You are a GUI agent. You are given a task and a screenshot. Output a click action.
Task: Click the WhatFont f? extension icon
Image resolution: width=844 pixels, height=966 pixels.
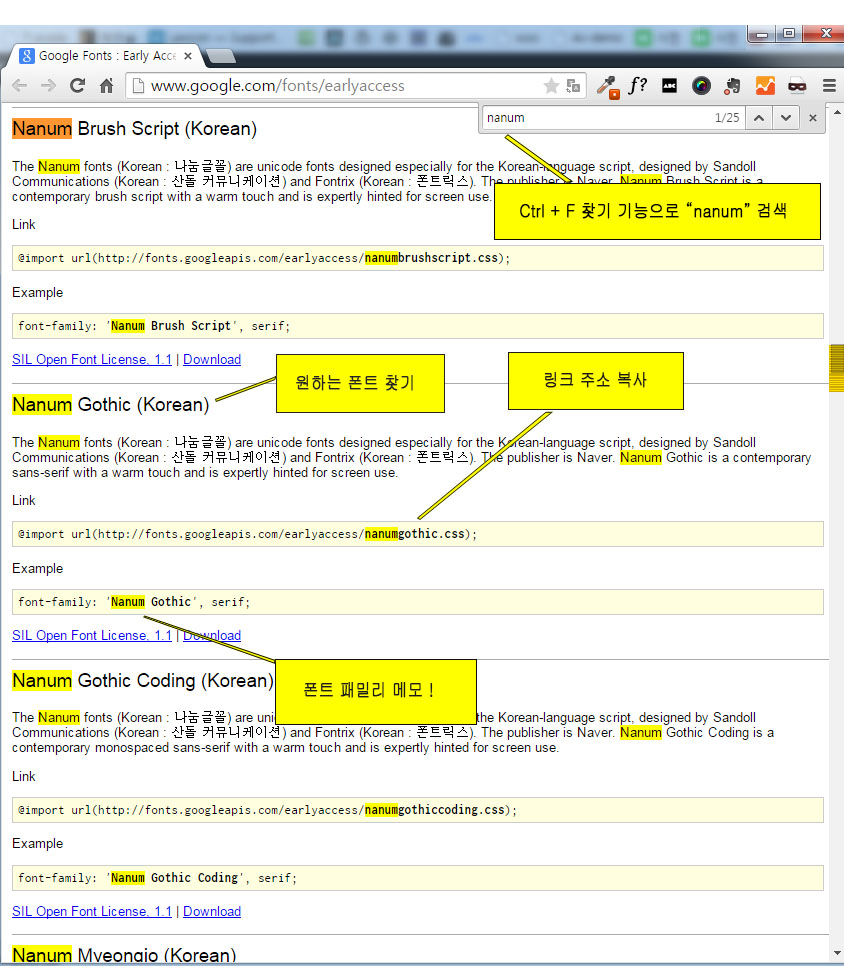637,86
